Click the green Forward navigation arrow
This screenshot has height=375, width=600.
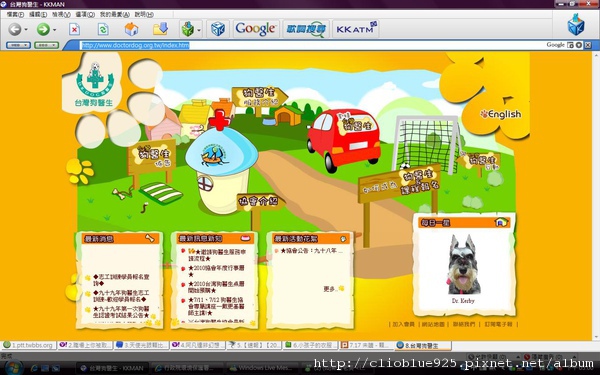(x=43, y=29)
